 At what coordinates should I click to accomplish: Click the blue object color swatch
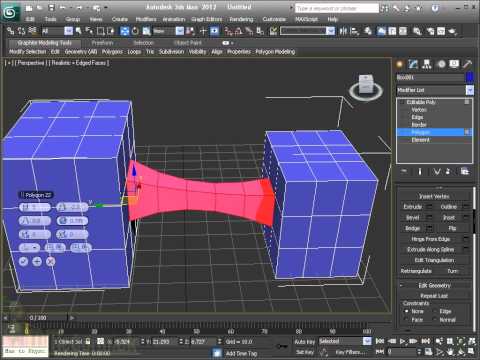tap(469, 77)
